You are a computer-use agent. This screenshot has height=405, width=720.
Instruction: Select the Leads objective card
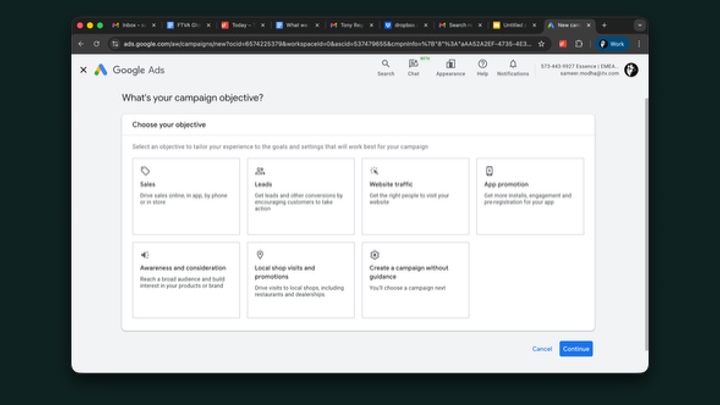301,196
